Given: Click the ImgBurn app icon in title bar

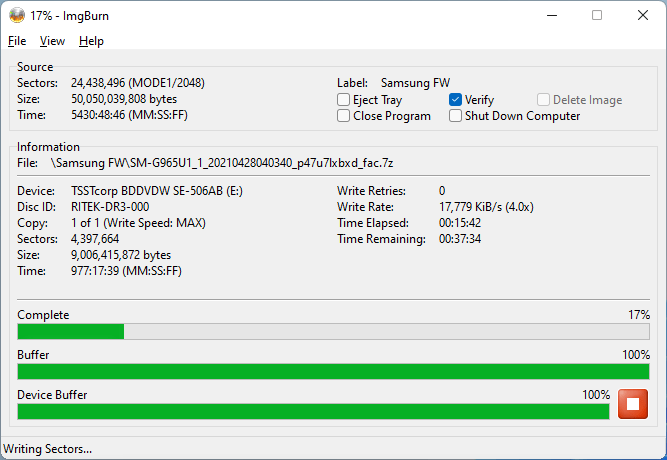Looking at the screenshot, I should click(16, 15).
